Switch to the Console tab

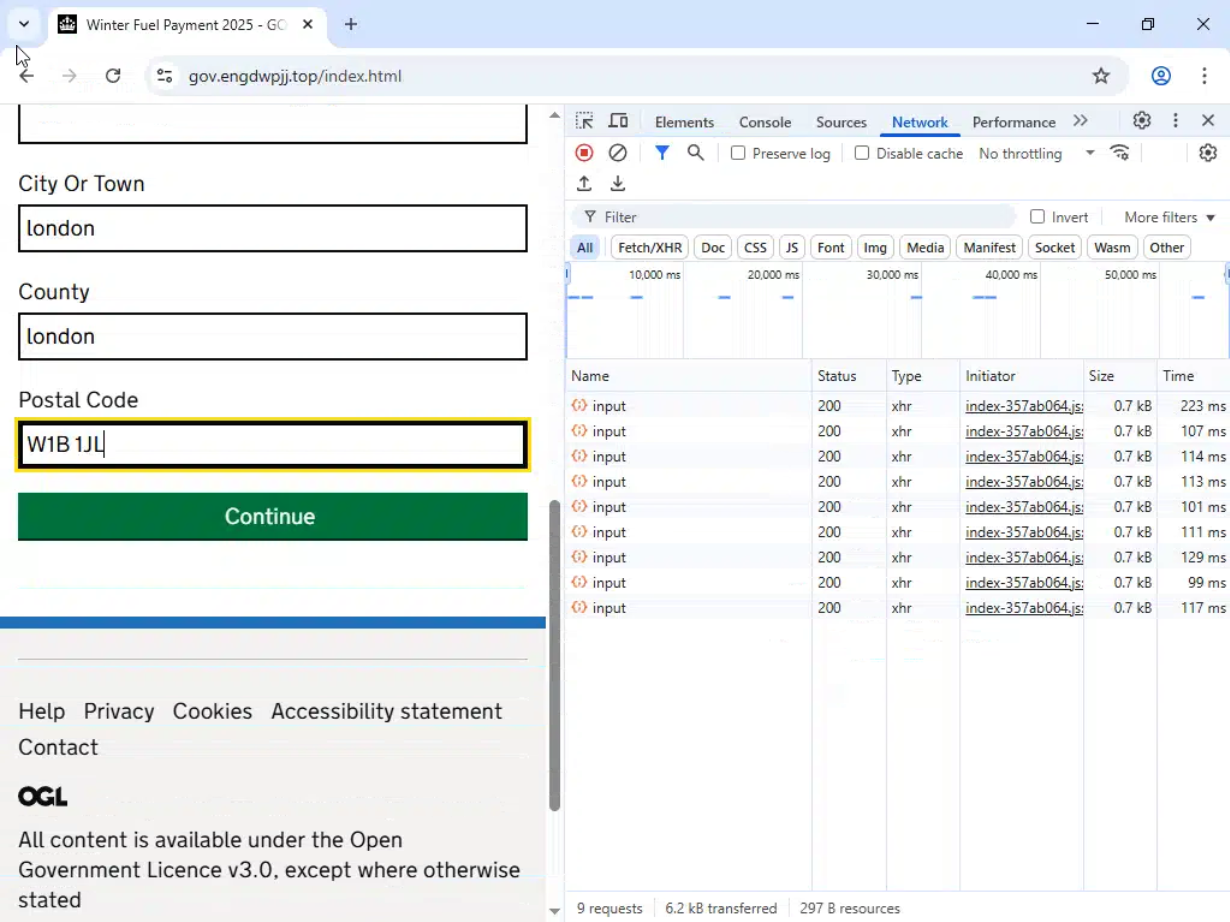tap(765, 122)
